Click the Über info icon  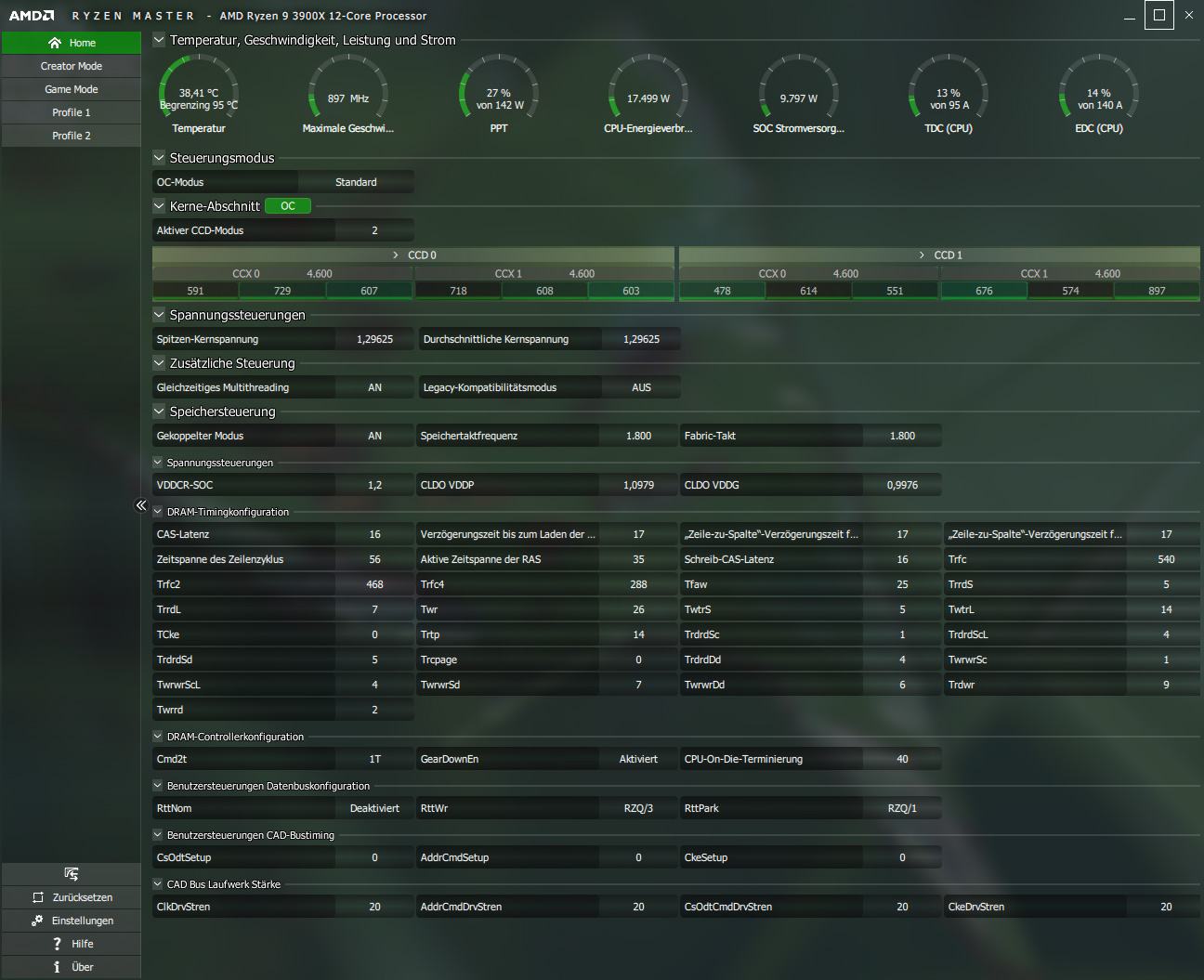pyautogui.click(x=58, y=967)
